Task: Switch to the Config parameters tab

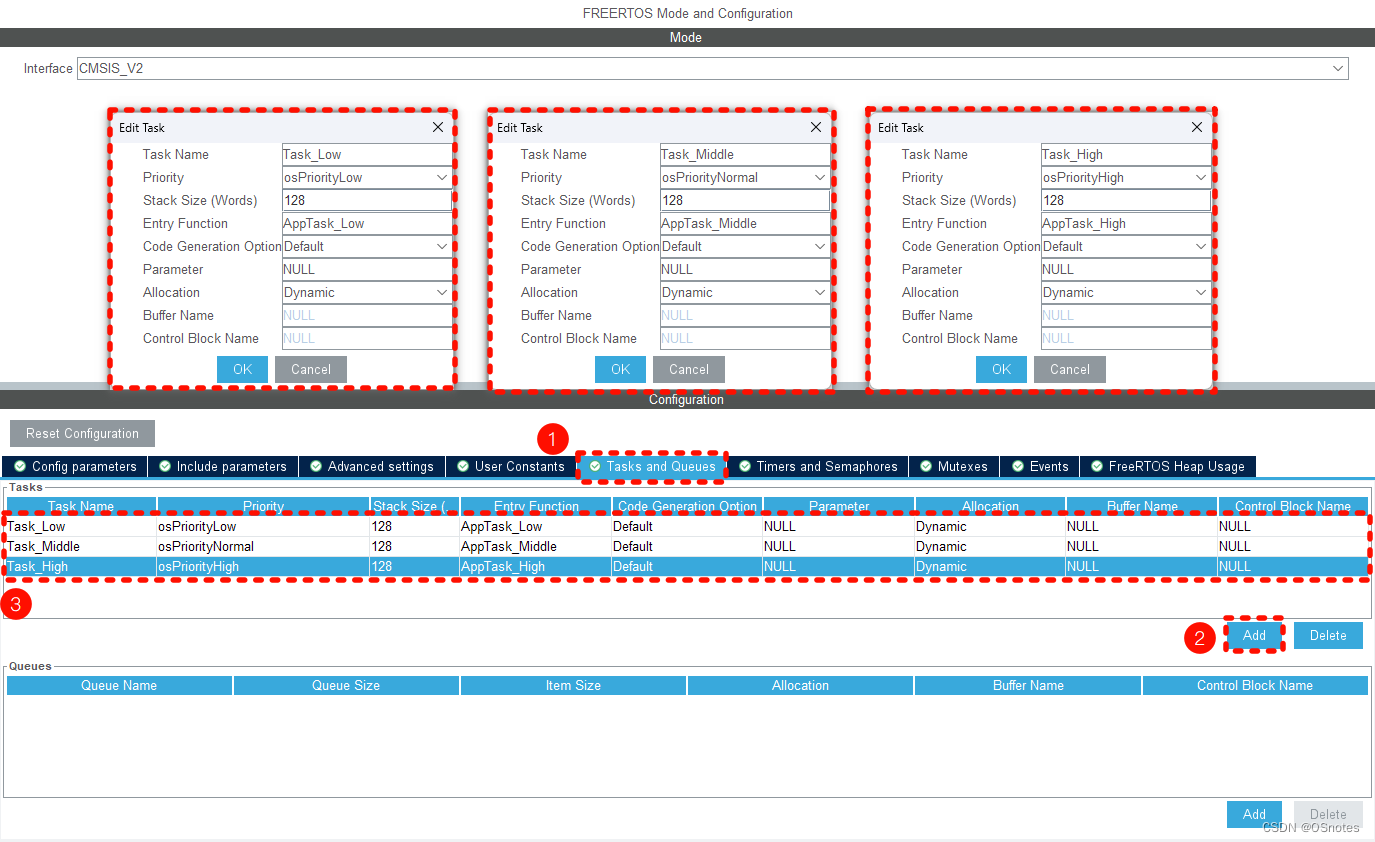Action: (x=75, y=466)
